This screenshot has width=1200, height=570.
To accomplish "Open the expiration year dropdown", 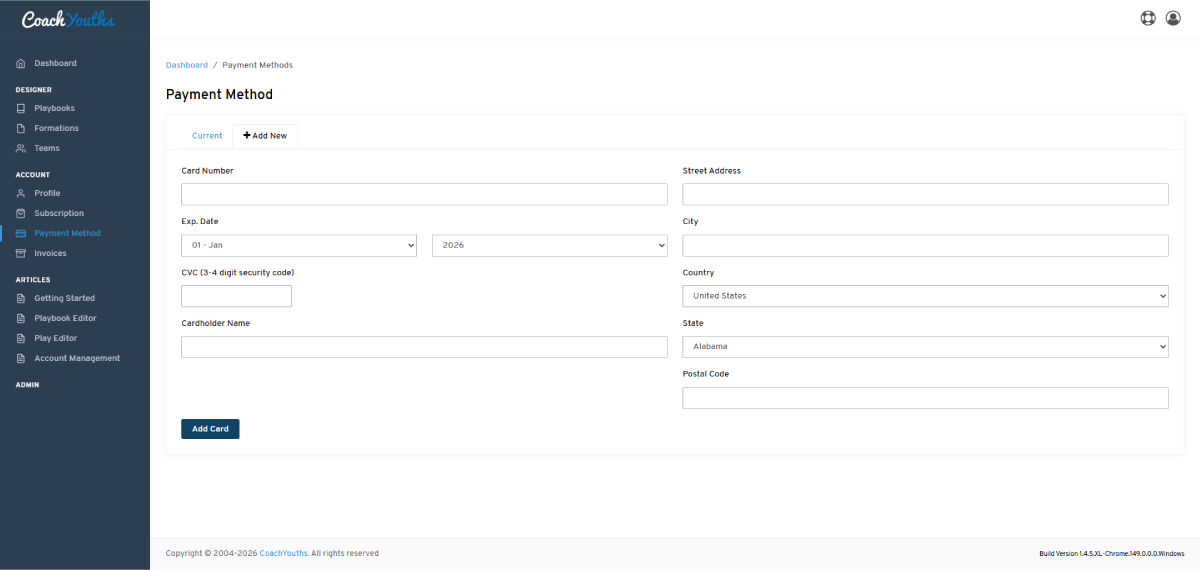I will pos(549,245).
